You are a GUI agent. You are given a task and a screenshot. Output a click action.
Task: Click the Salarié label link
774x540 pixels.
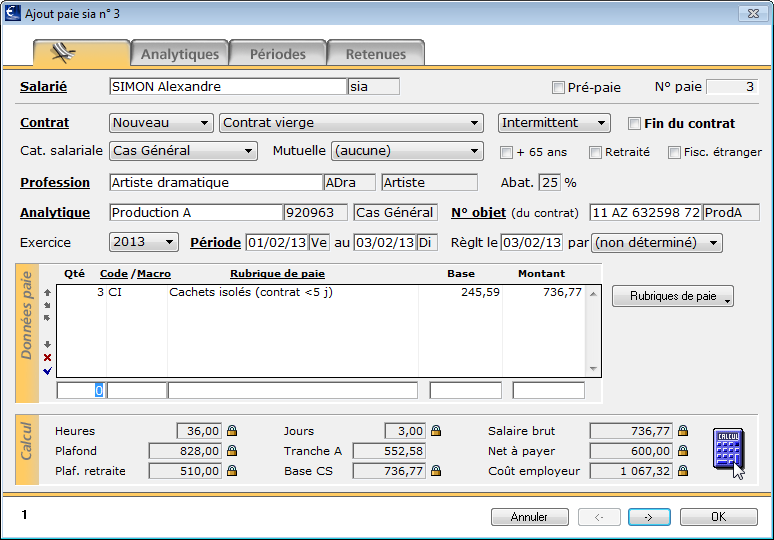tap(43, 87)
